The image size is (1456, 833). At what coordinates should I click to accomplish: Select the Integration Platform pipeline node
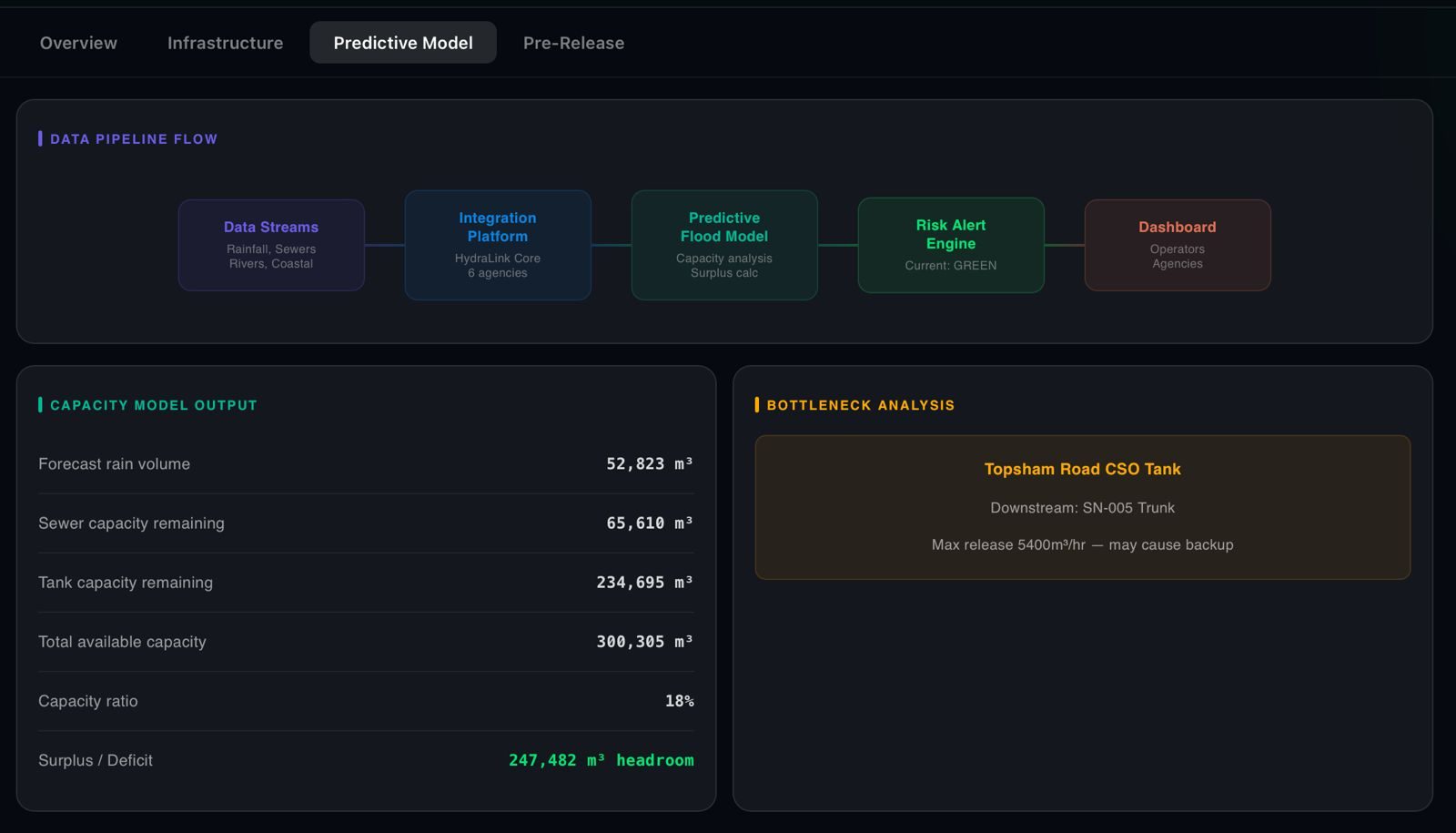tap(498, 245)
